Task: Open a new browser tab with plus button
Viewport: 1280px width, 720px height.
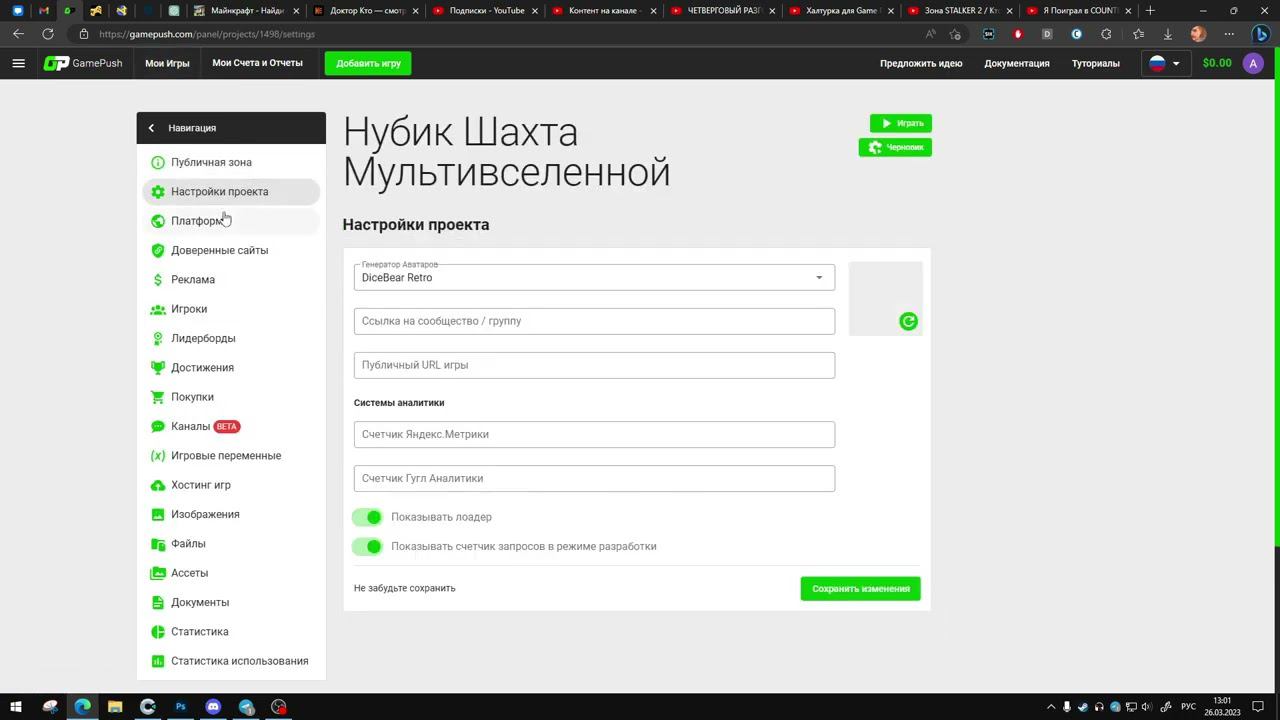Action: (x=1150, y=11)
